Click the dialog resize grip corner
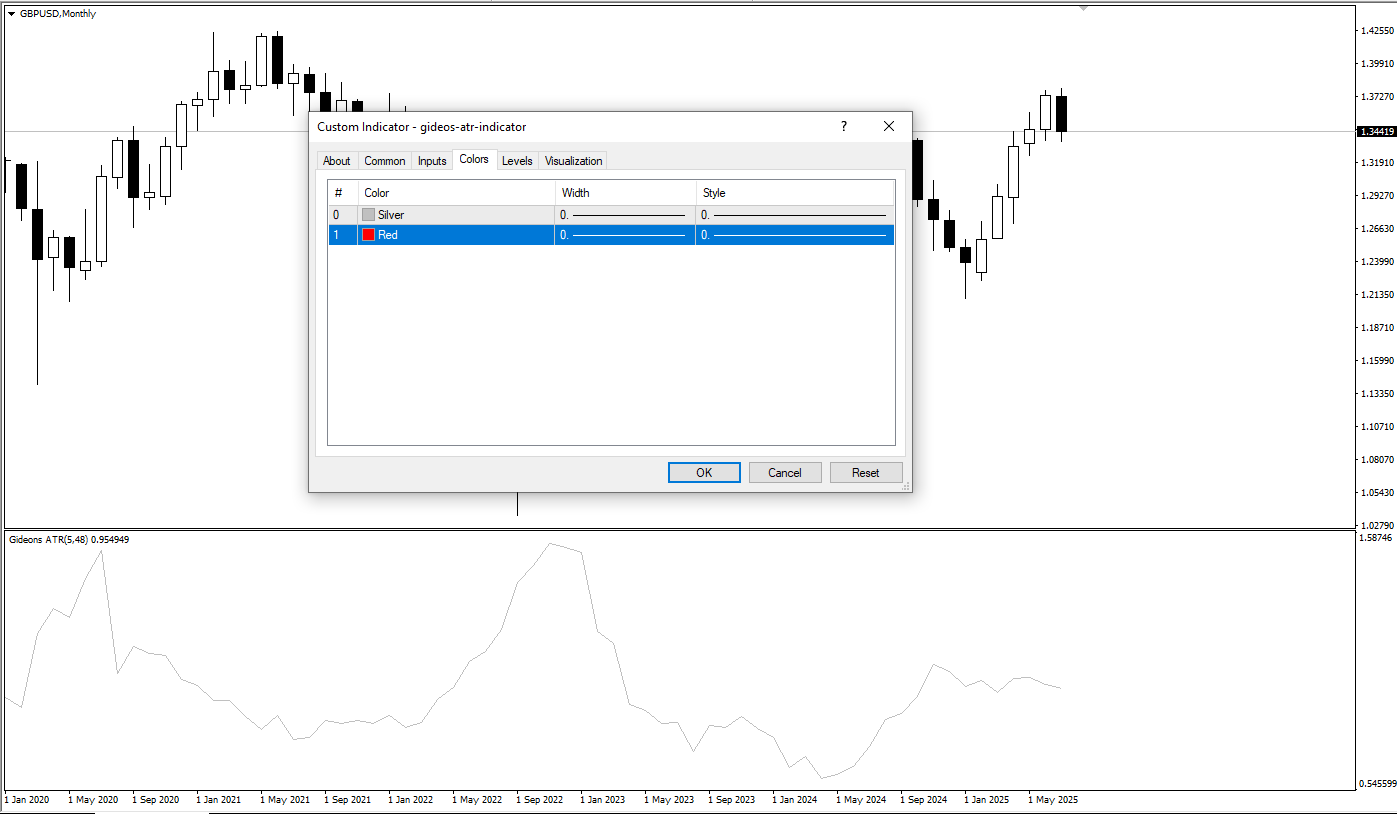Viewport: 1397px width, 814px height. tap(906, 486)
